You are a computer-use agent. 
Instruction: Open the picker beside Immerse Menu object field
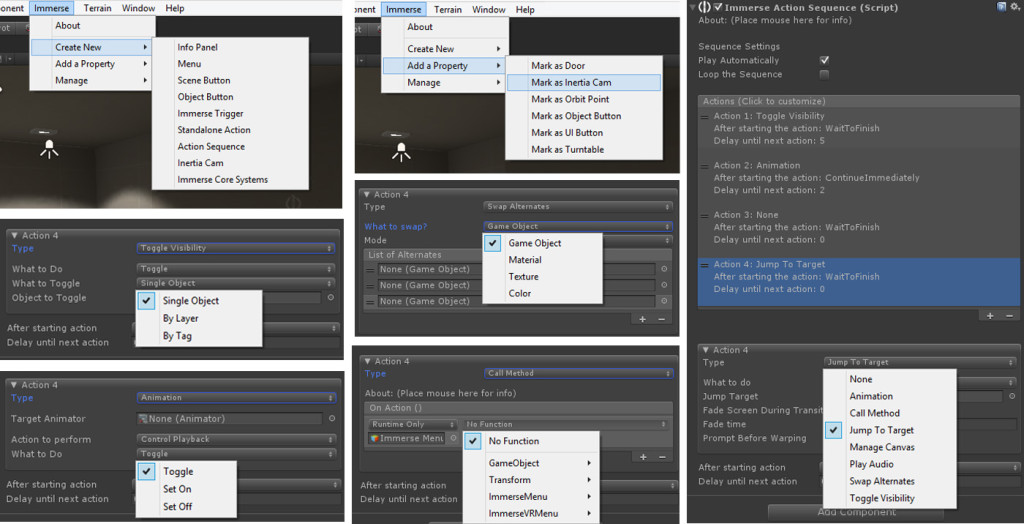tap(454, 438)
